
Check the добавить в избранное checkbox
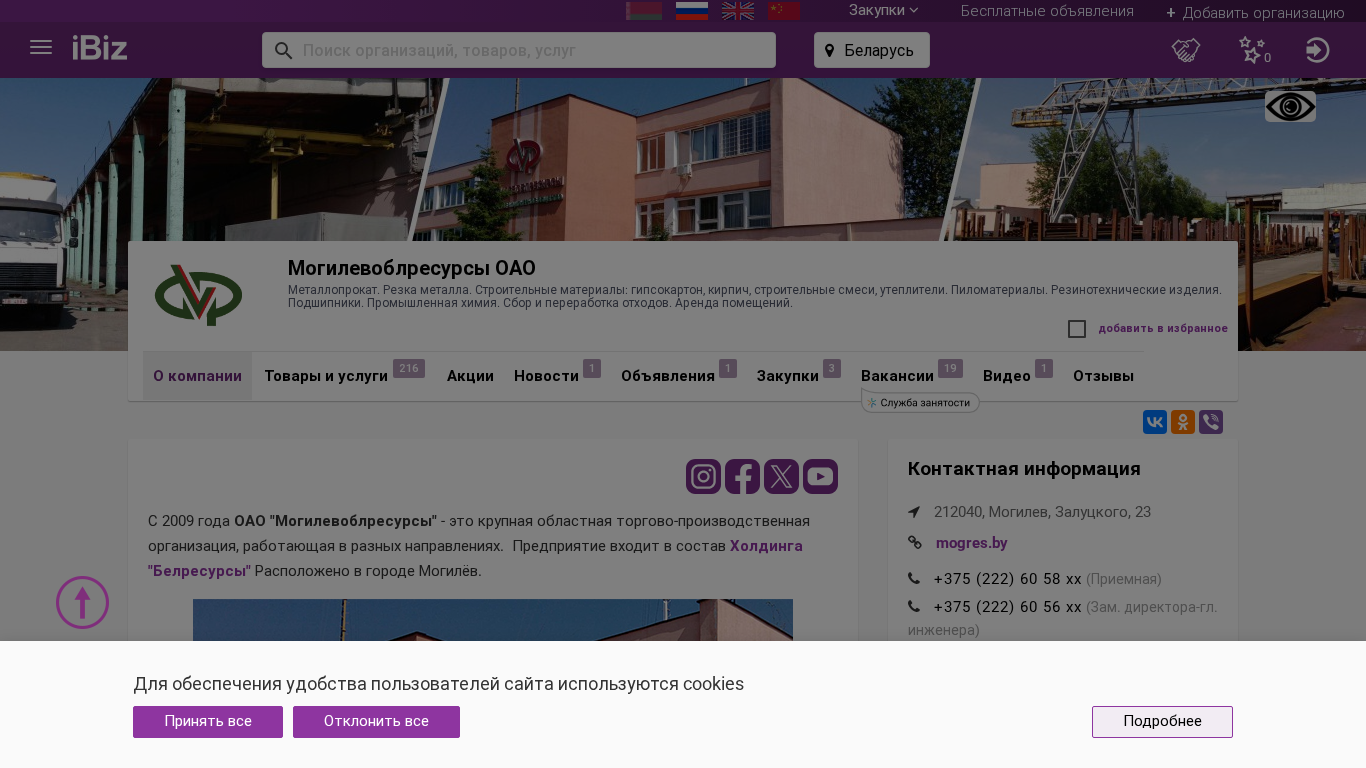pyautogui.click(x=1077, y=329)
